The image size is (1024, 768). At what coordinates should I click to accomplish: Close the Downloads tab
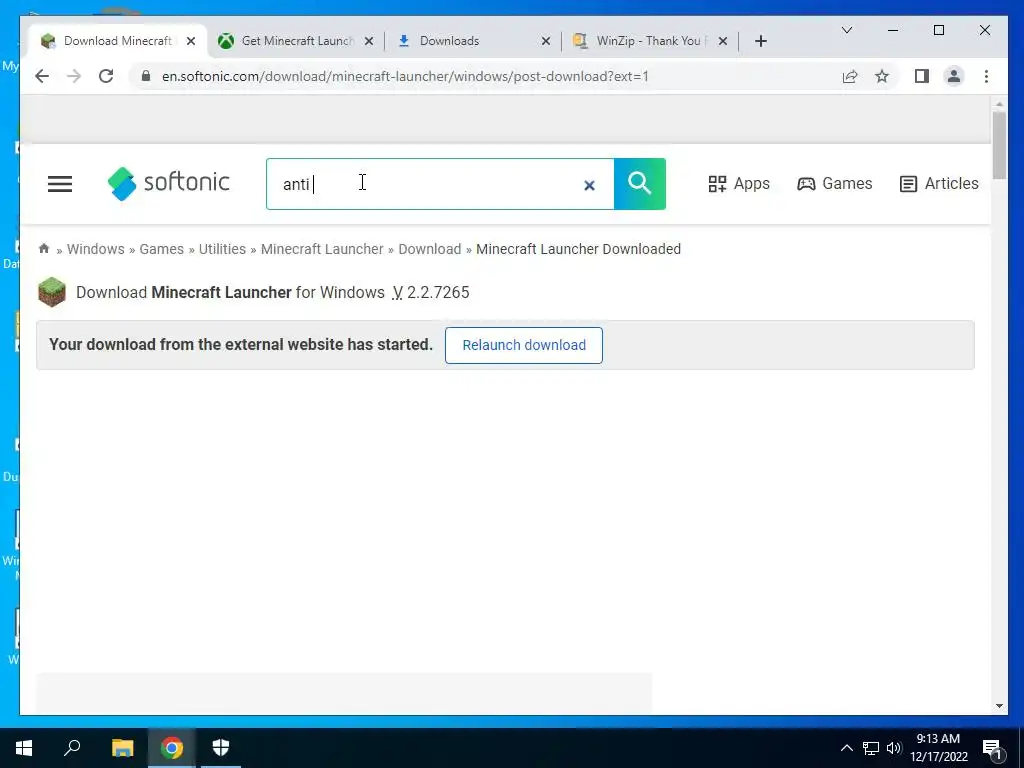(546, 41)
